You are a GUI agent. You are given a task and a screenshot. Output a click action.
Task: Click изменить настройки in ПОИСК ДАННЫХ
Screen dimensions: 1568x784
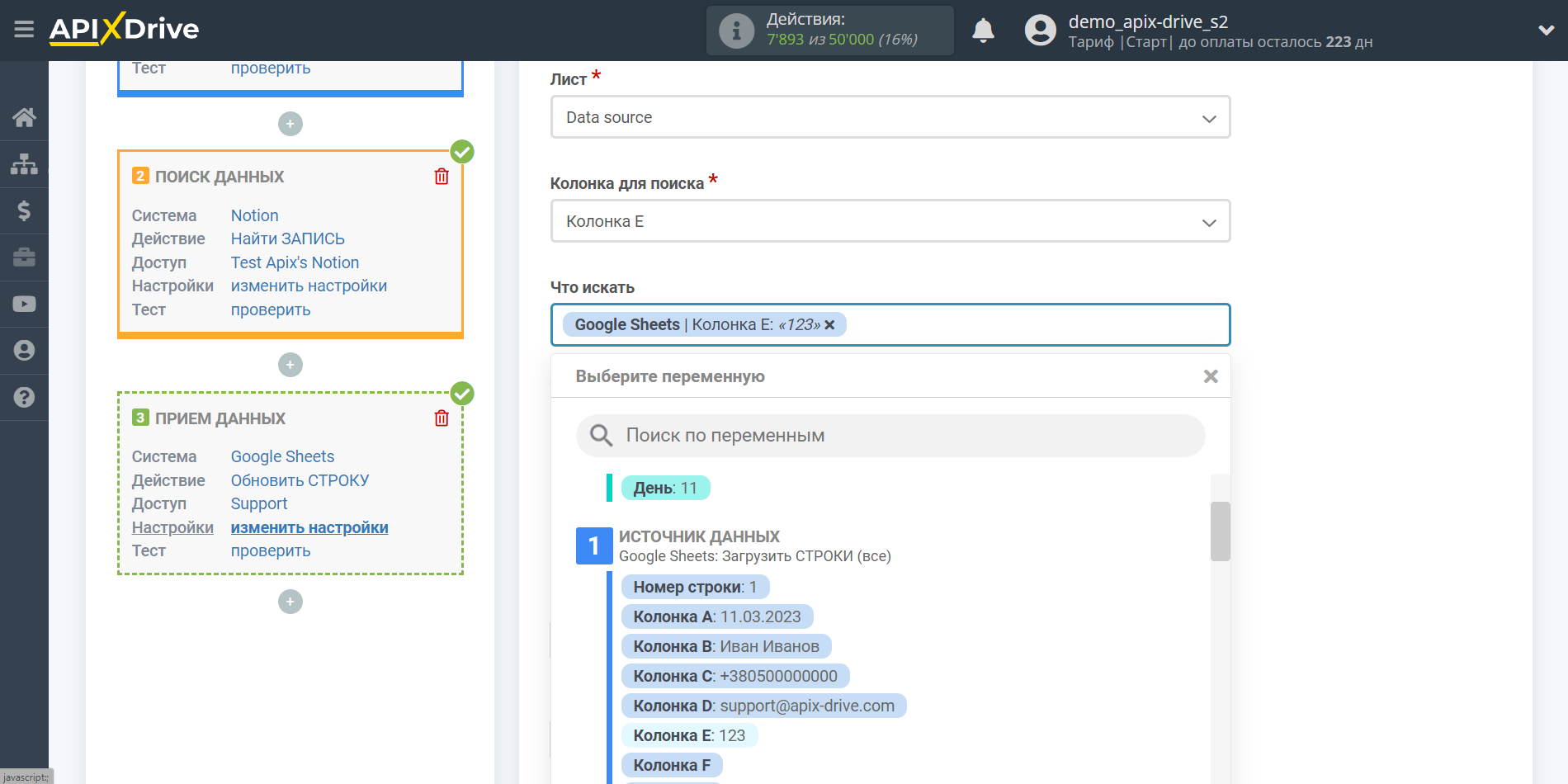[x=309, y=286]
